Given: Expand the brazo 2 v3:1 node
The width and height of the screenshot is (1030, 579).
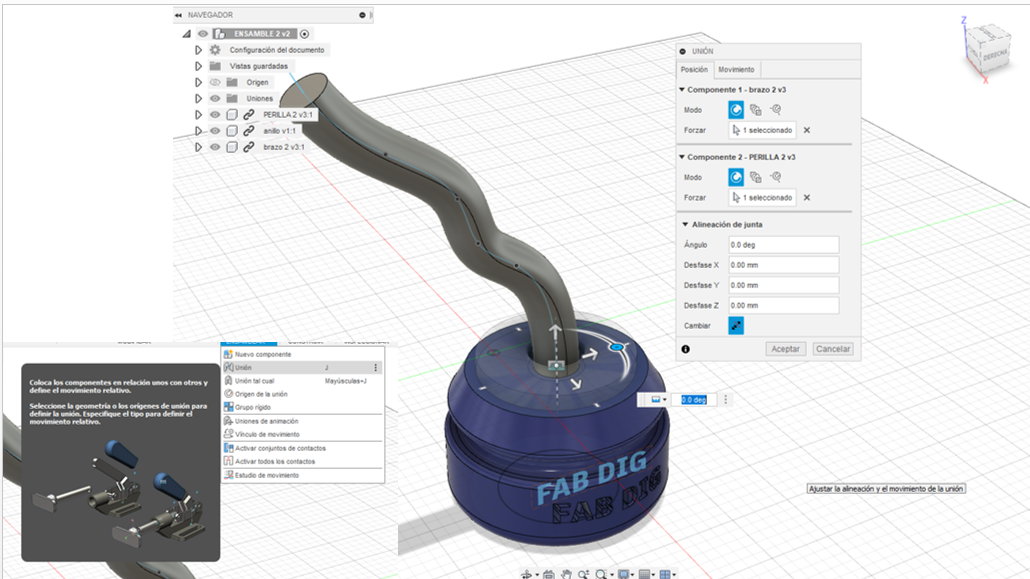Looking at the screenshot, I should pyautogui.click(x=198, y=147).
